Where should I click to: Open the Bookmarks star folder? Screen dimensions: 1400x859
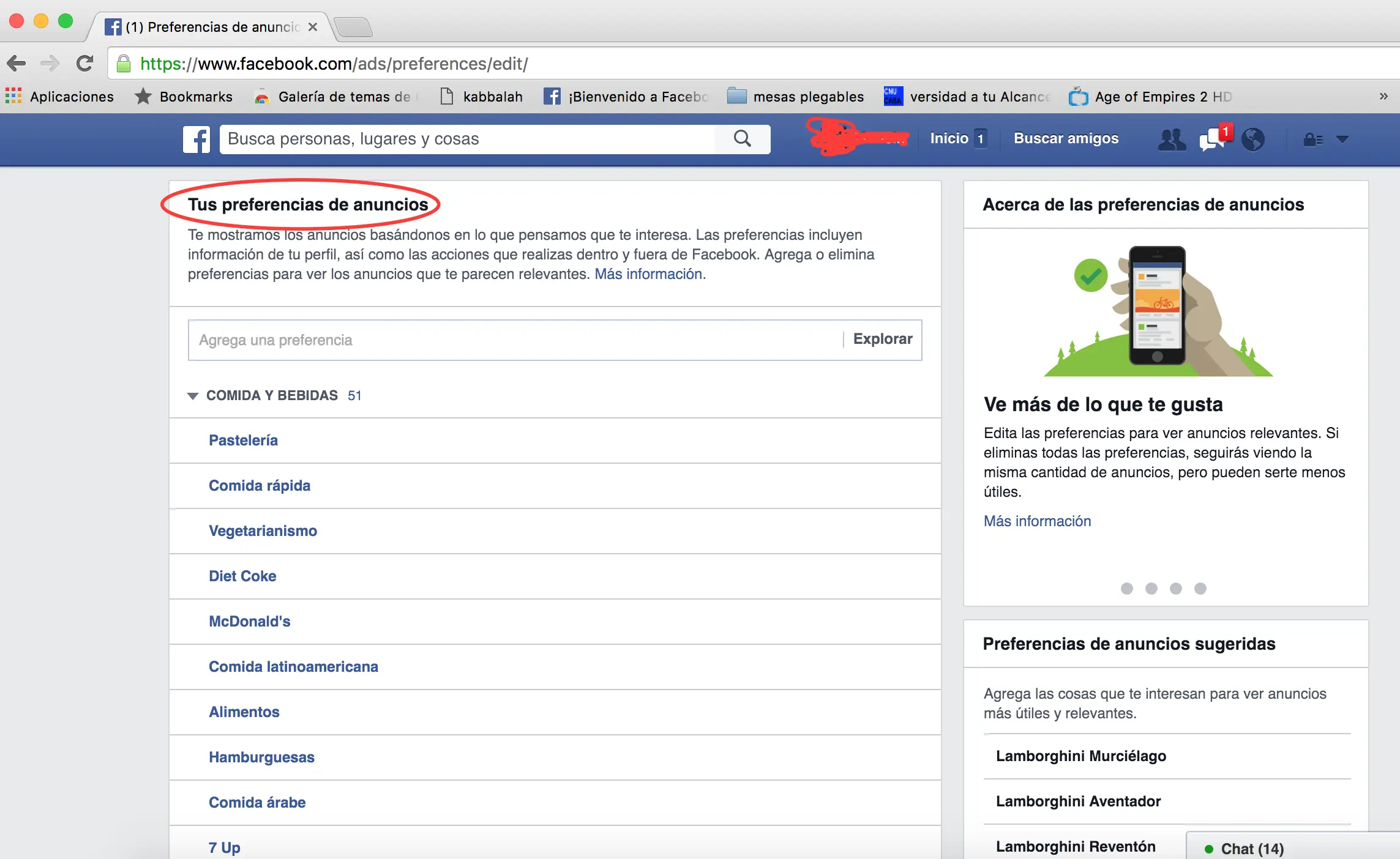(184, 97)
